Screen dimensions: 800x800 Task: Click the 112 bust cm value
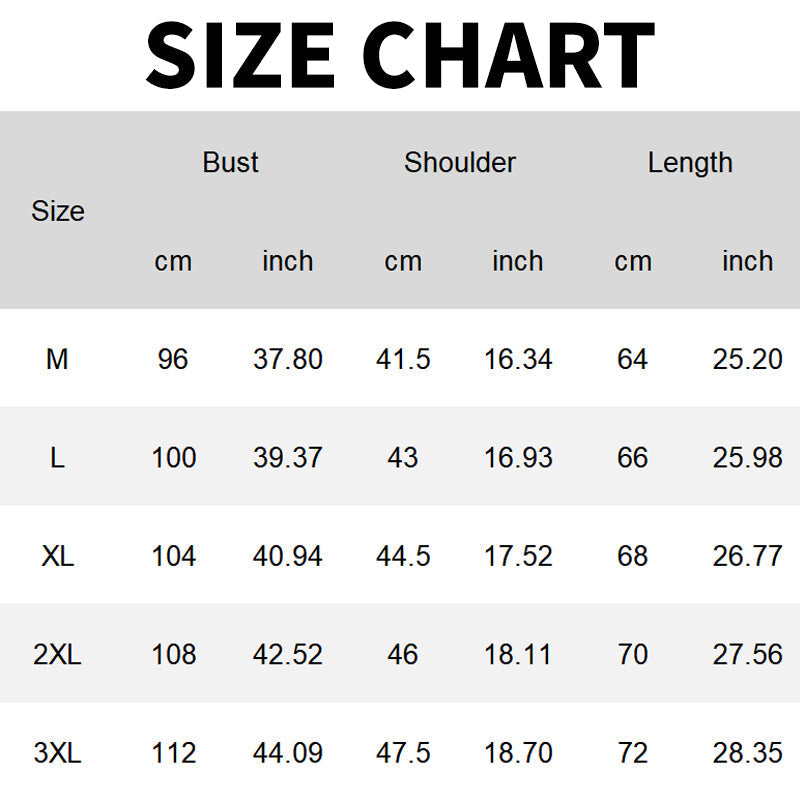(173, 753)
